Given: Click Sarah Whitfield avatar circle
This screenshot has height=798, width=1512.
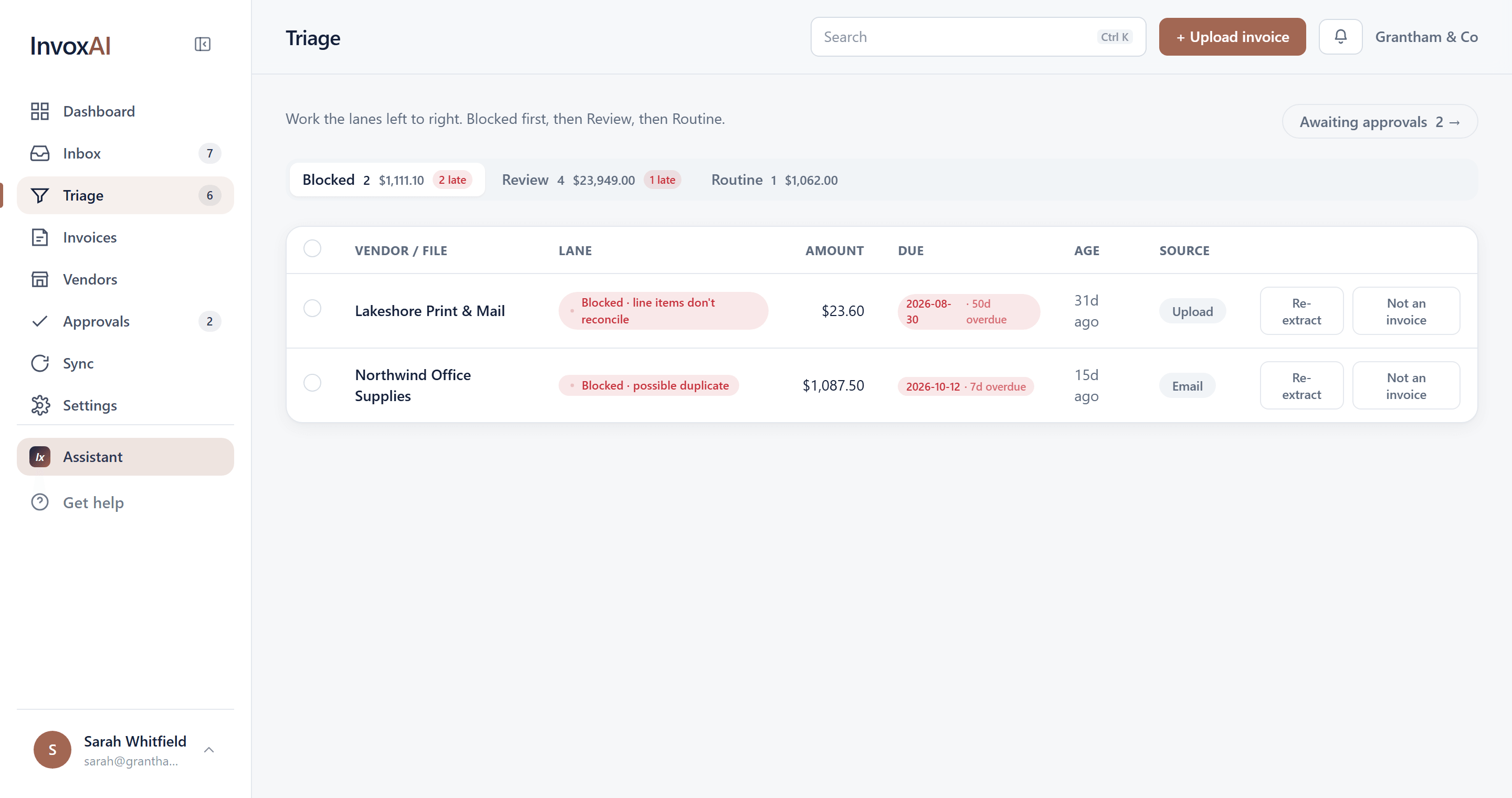Looking at the screenshot, I should coord(52,749).
